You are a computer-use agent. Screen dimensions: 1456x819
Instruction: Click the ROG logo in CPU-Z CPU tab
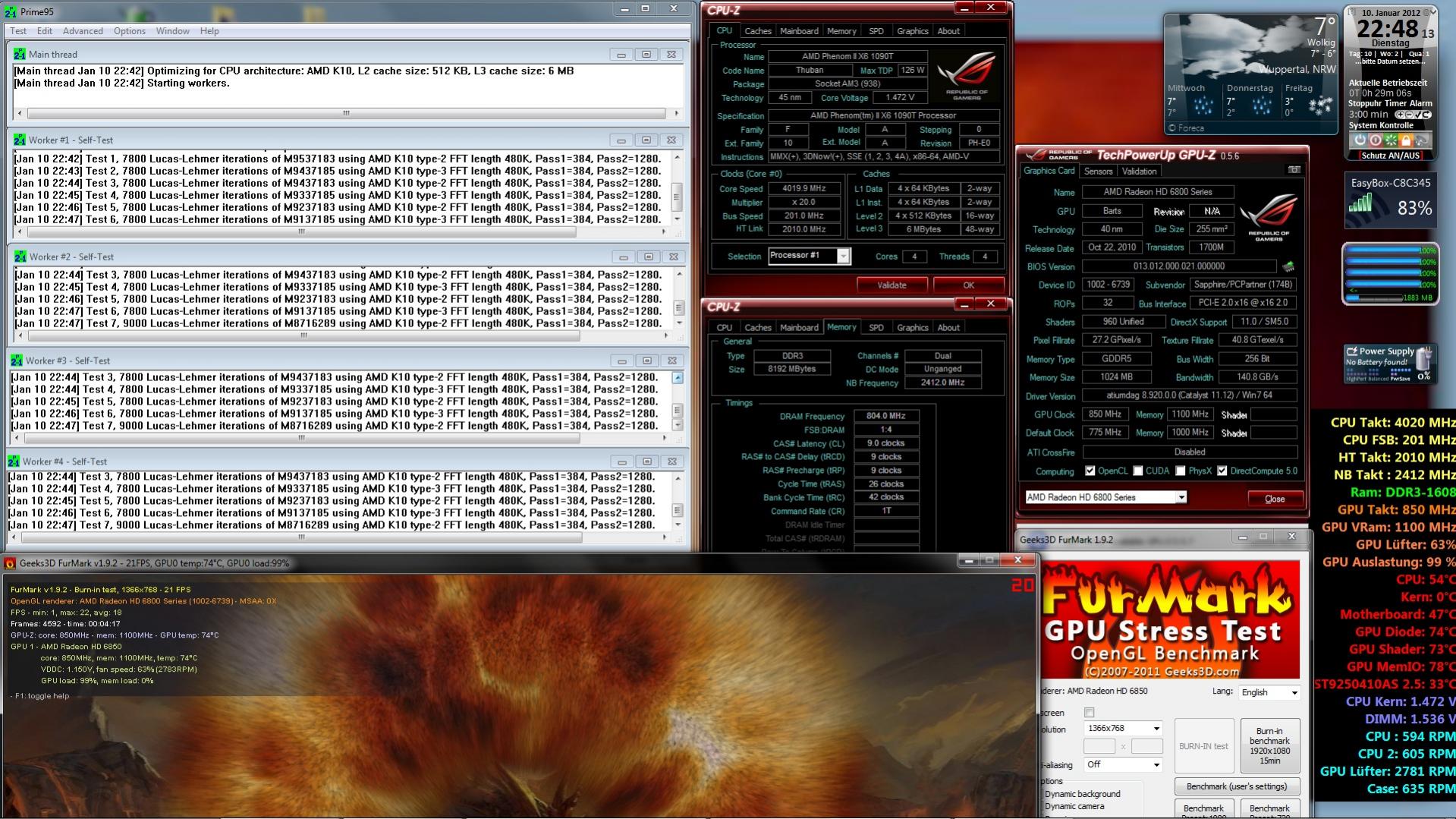(x=966, y=76)
